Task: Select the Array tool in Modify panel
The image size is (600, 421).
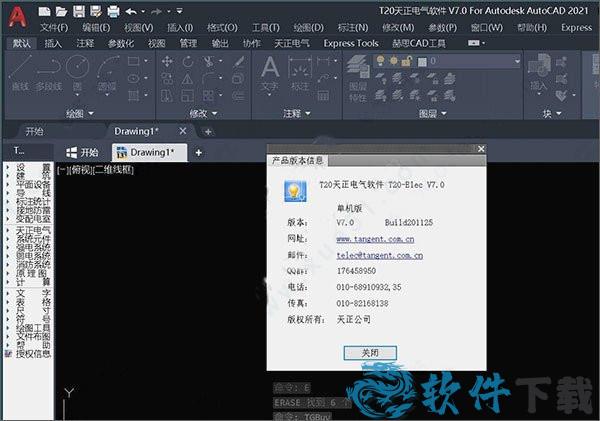Action: [x=209, y=95]
